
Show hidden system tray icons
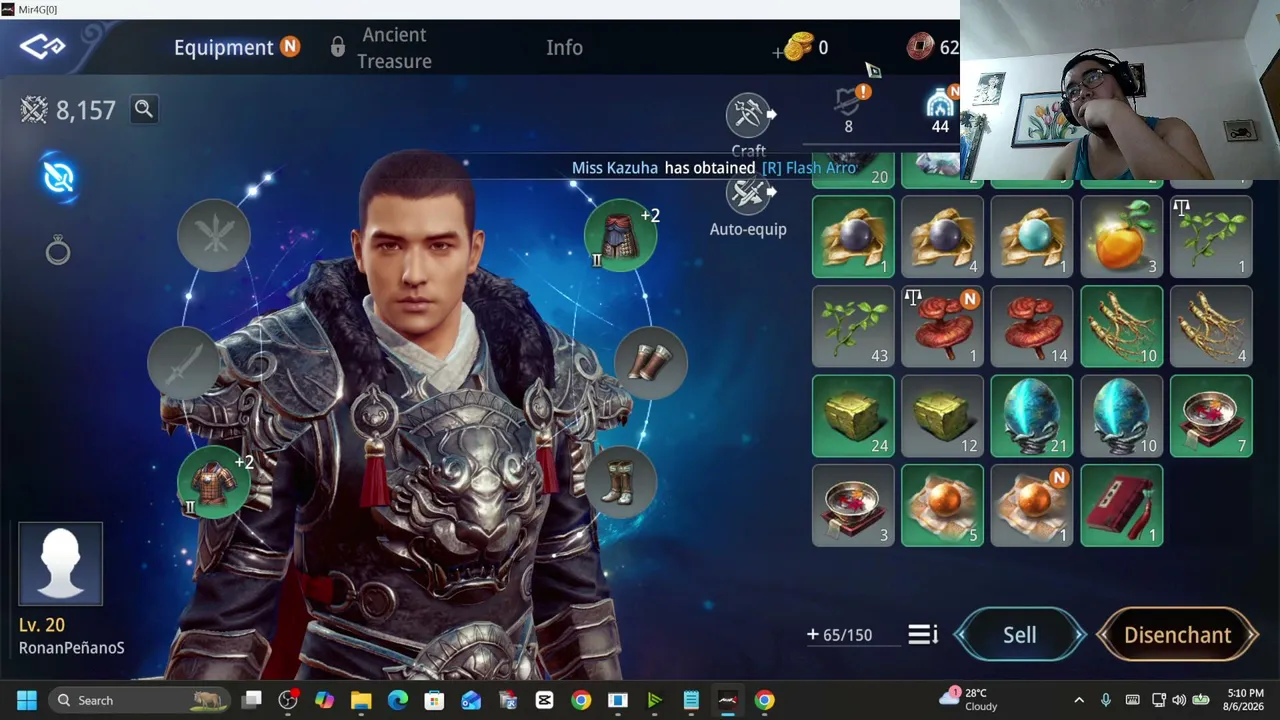pyautogui.click(x=1079, y=700)
